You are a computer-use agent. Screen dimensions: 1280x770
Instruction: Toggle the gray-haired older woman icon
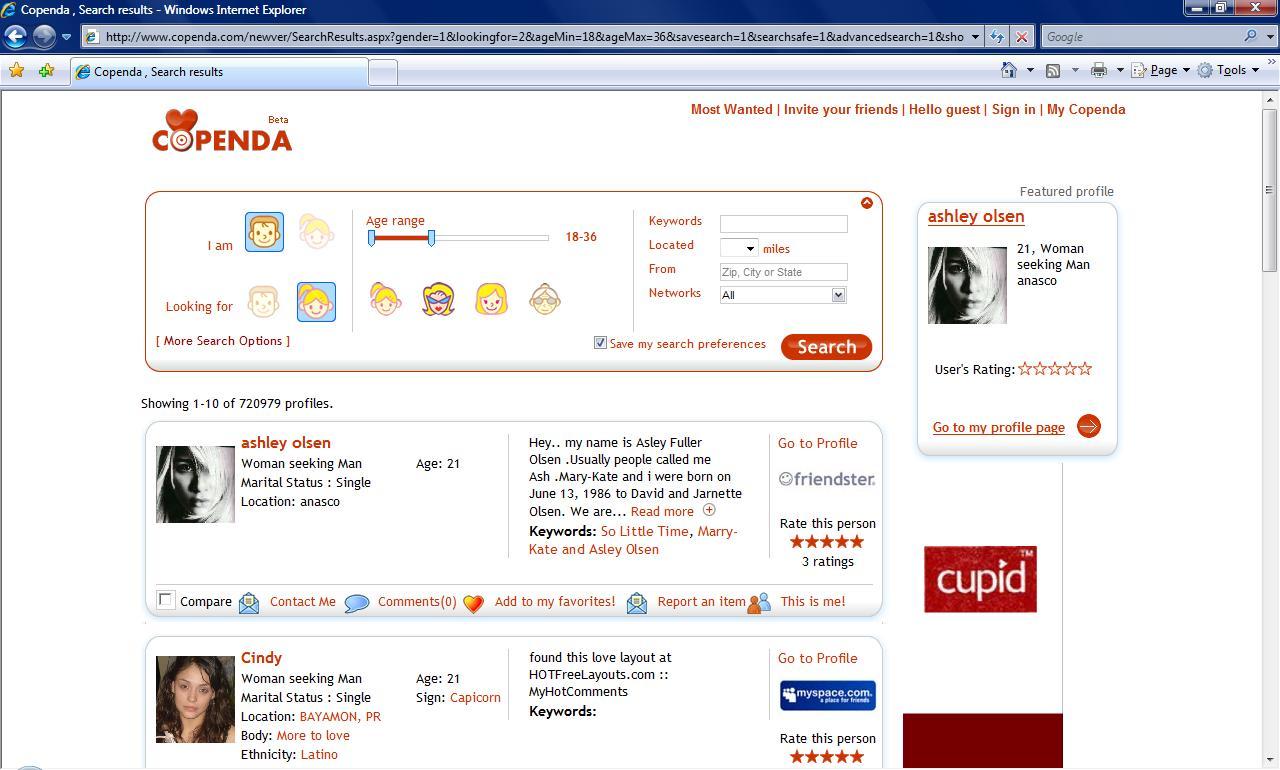click(x=544, y=299)
